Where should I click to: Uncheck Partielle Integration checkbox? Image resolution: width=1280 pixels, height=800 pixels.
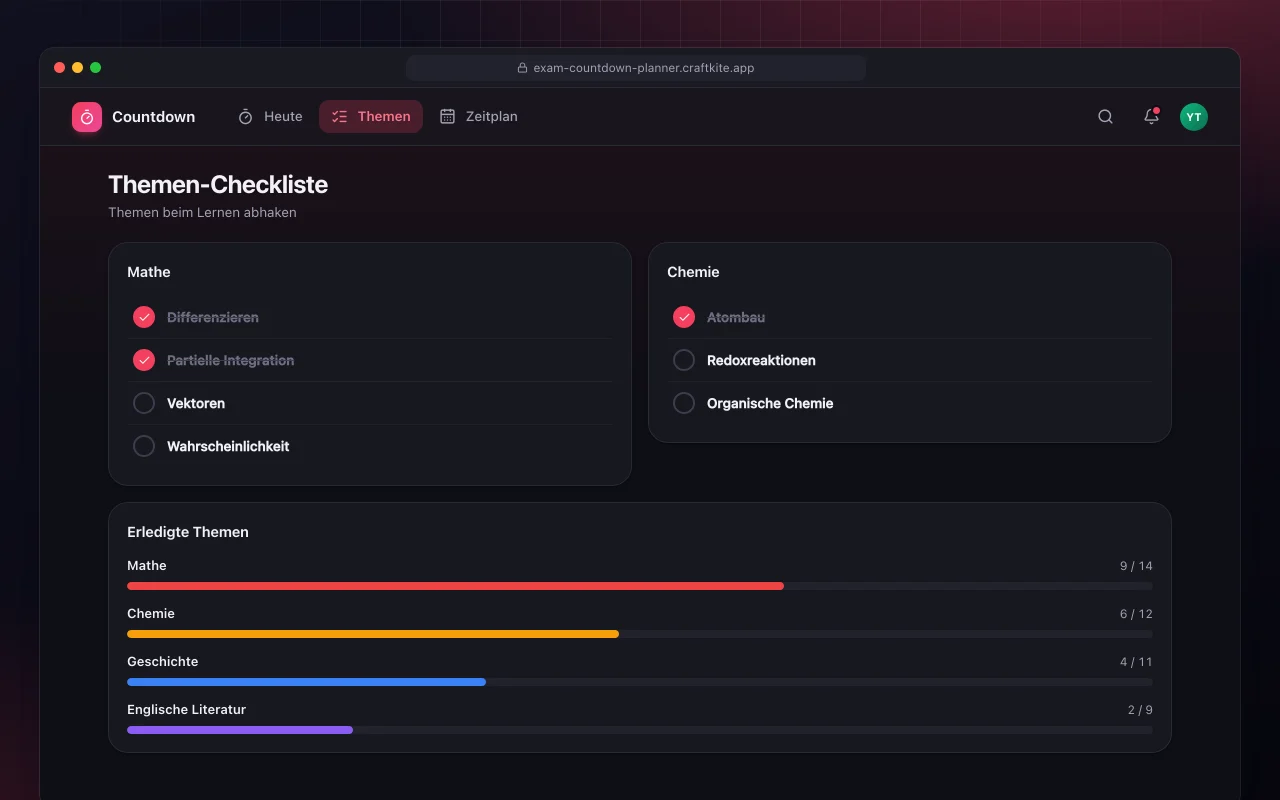click(144, 360)
